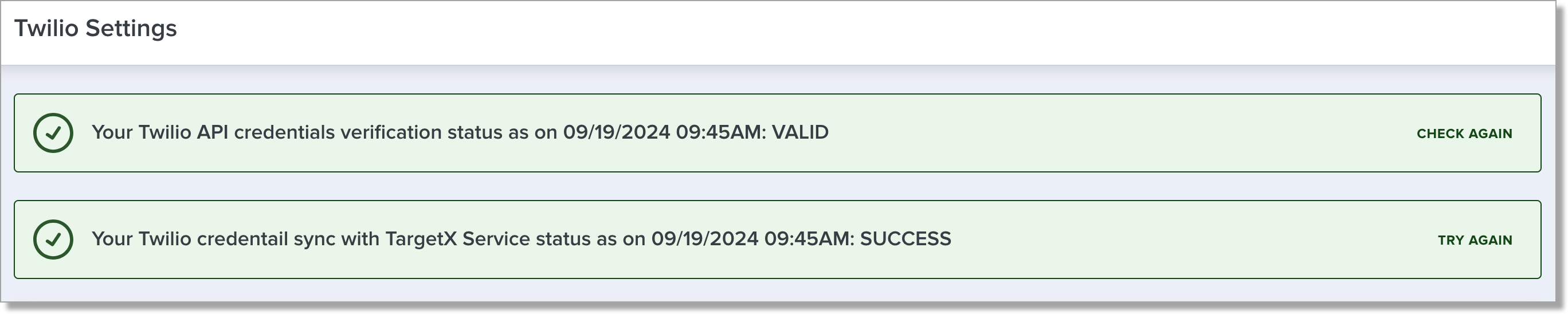Screen dimensions: 1568x314
Task: Click the VALID status word
Action: point(800,133)
